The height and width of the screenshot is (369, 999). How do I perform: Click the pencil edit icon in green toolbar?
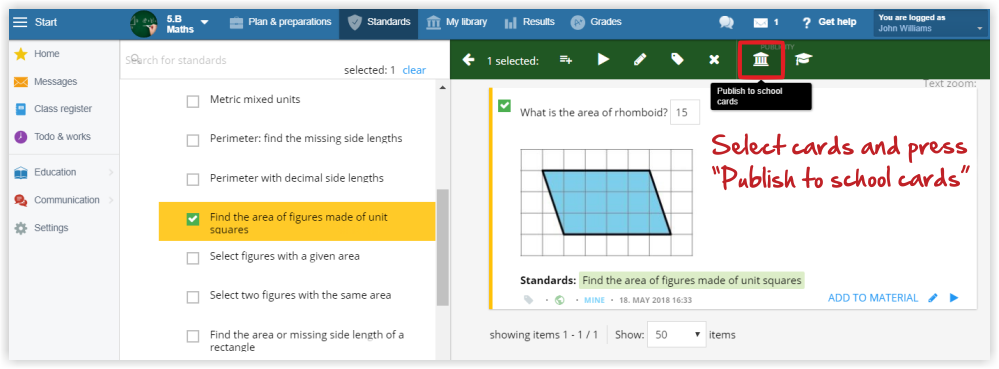(x=640, y=59)
